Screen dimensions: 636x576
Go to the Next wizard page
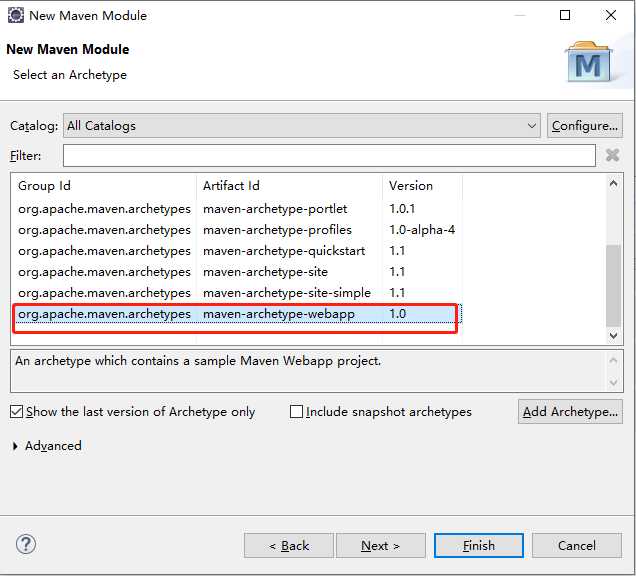click(x=381, y=545)
